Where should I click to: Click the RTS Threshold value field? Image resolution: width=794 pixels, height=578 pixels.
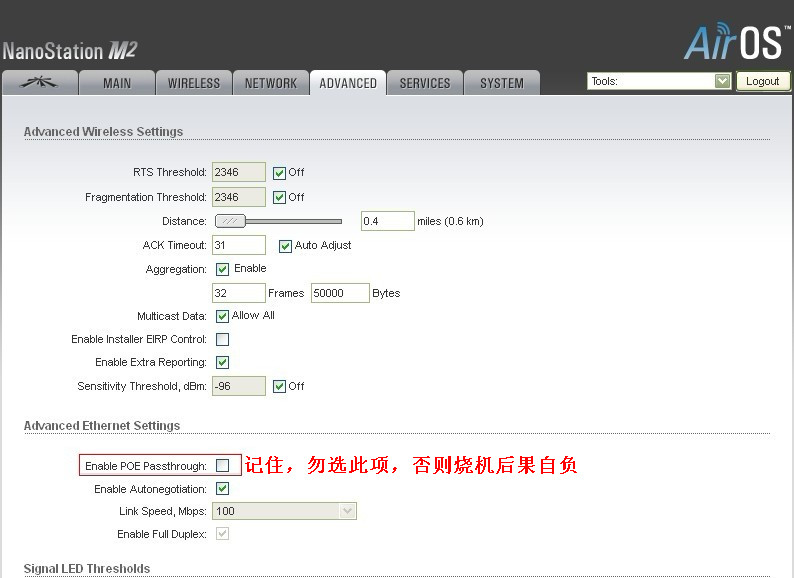[x=239, y=172]
